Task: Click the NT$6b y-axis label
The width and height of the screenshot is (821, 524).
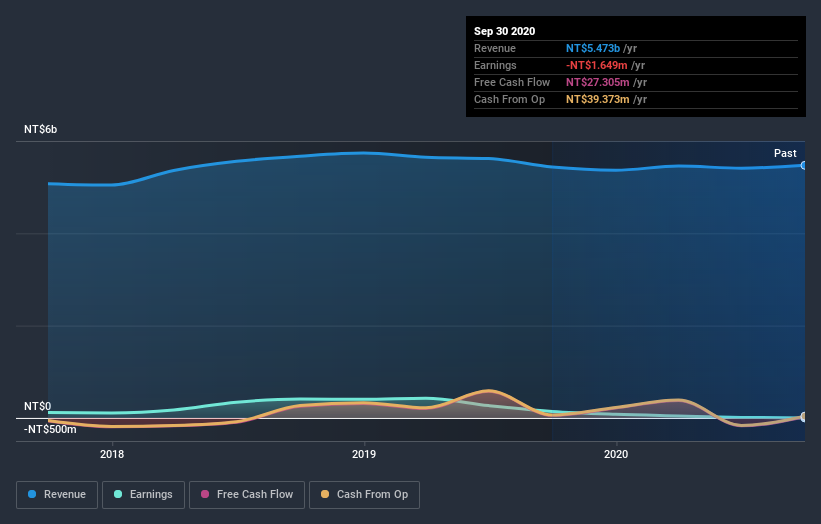Action: point(40,129)
